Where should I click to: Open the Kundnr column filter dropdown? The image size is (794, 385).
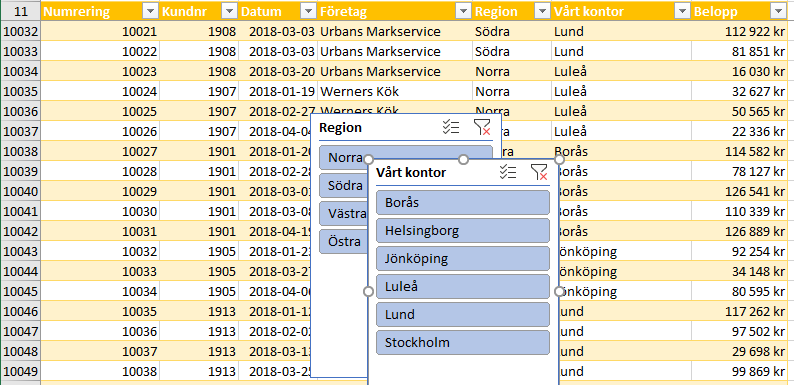click(x=230, y=12)
